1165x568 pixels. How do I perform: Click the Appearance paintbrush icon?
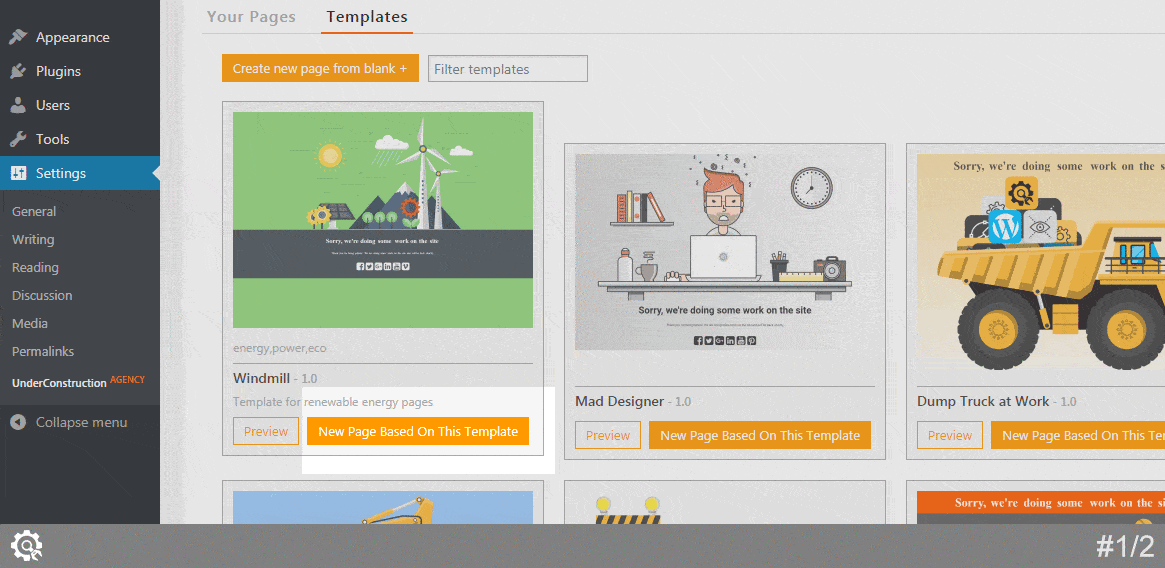tap(18, 37)
